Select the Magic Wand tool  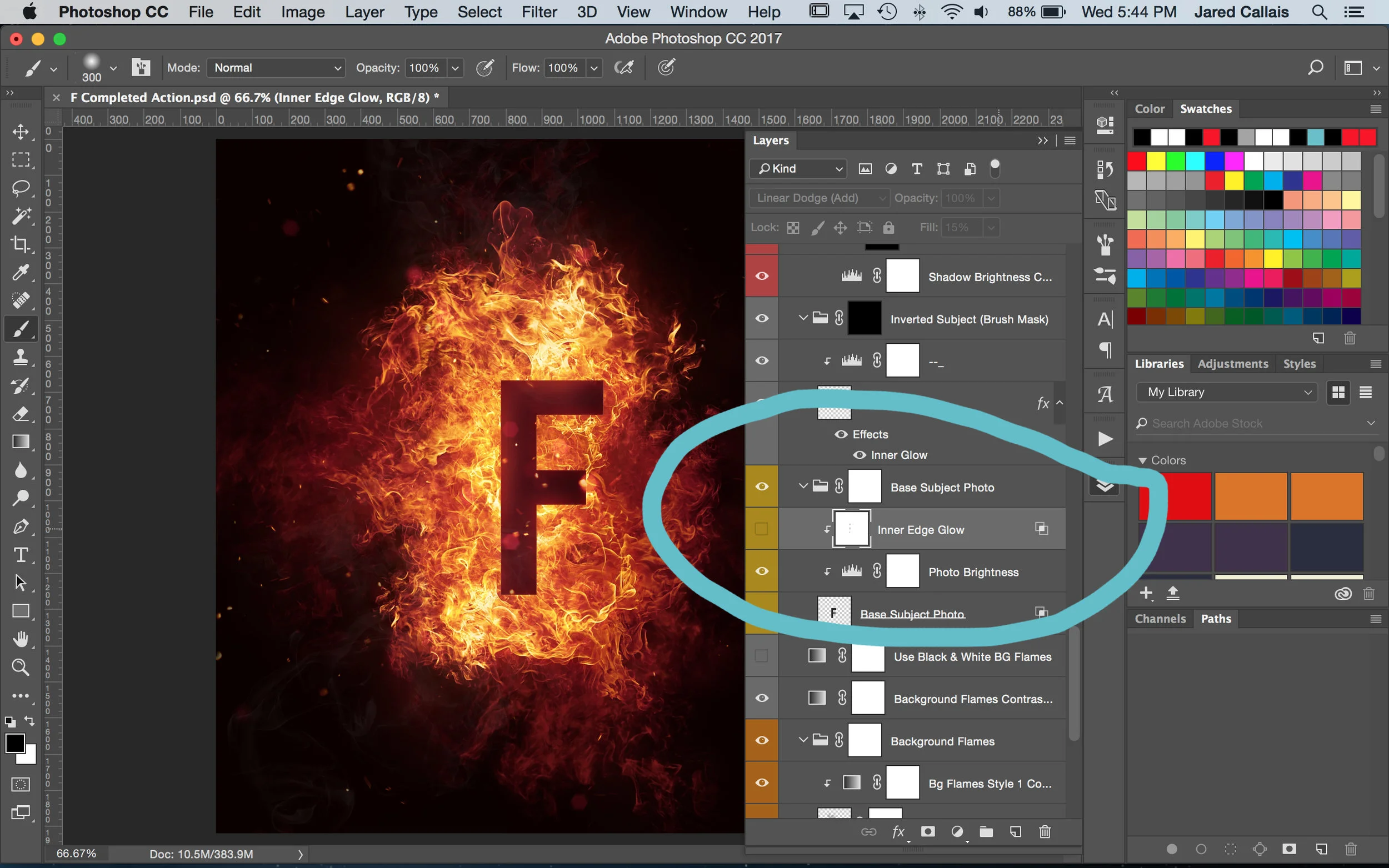[21, 216]
